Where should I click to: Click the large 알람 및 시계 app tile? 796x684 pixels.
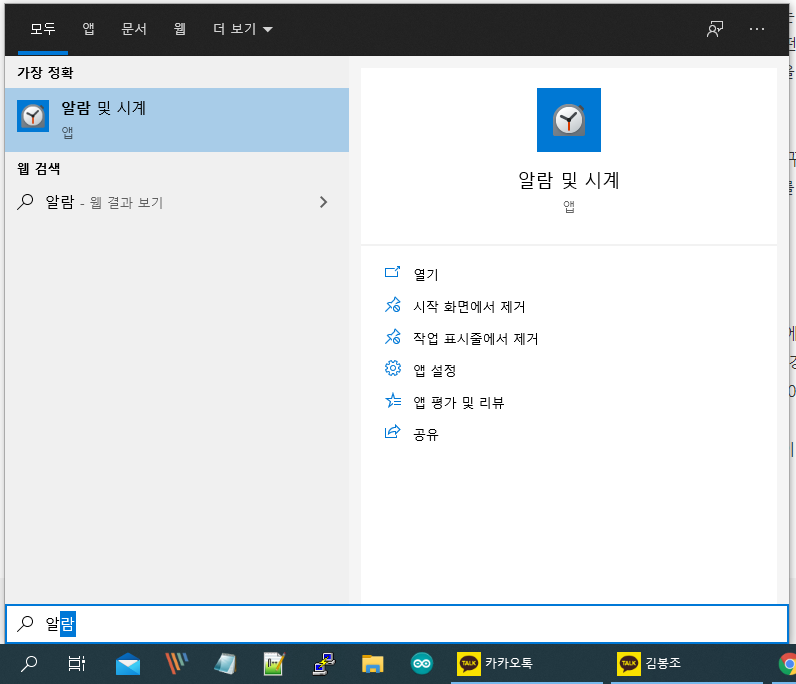569,120
